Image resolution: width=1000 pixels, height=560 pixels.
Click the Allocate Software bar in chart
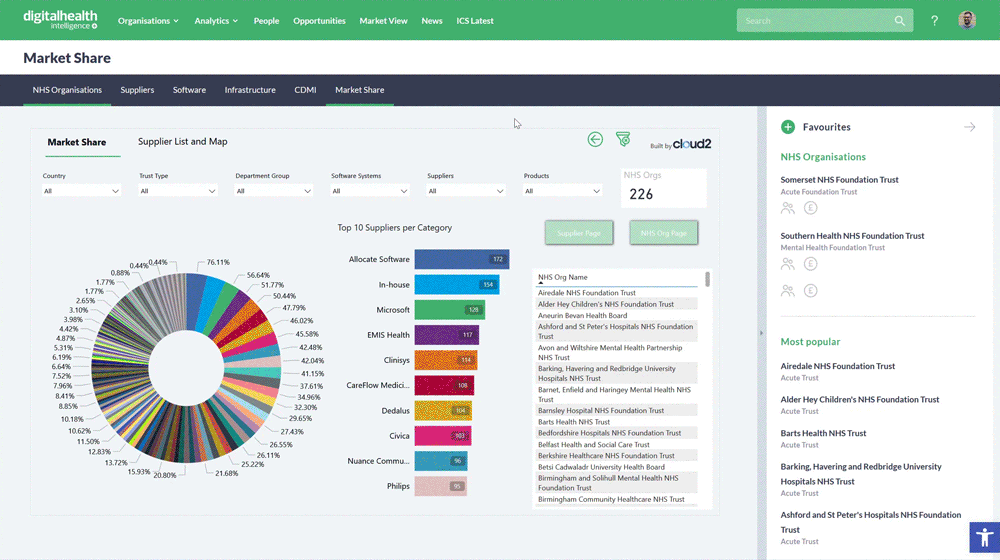461,259
